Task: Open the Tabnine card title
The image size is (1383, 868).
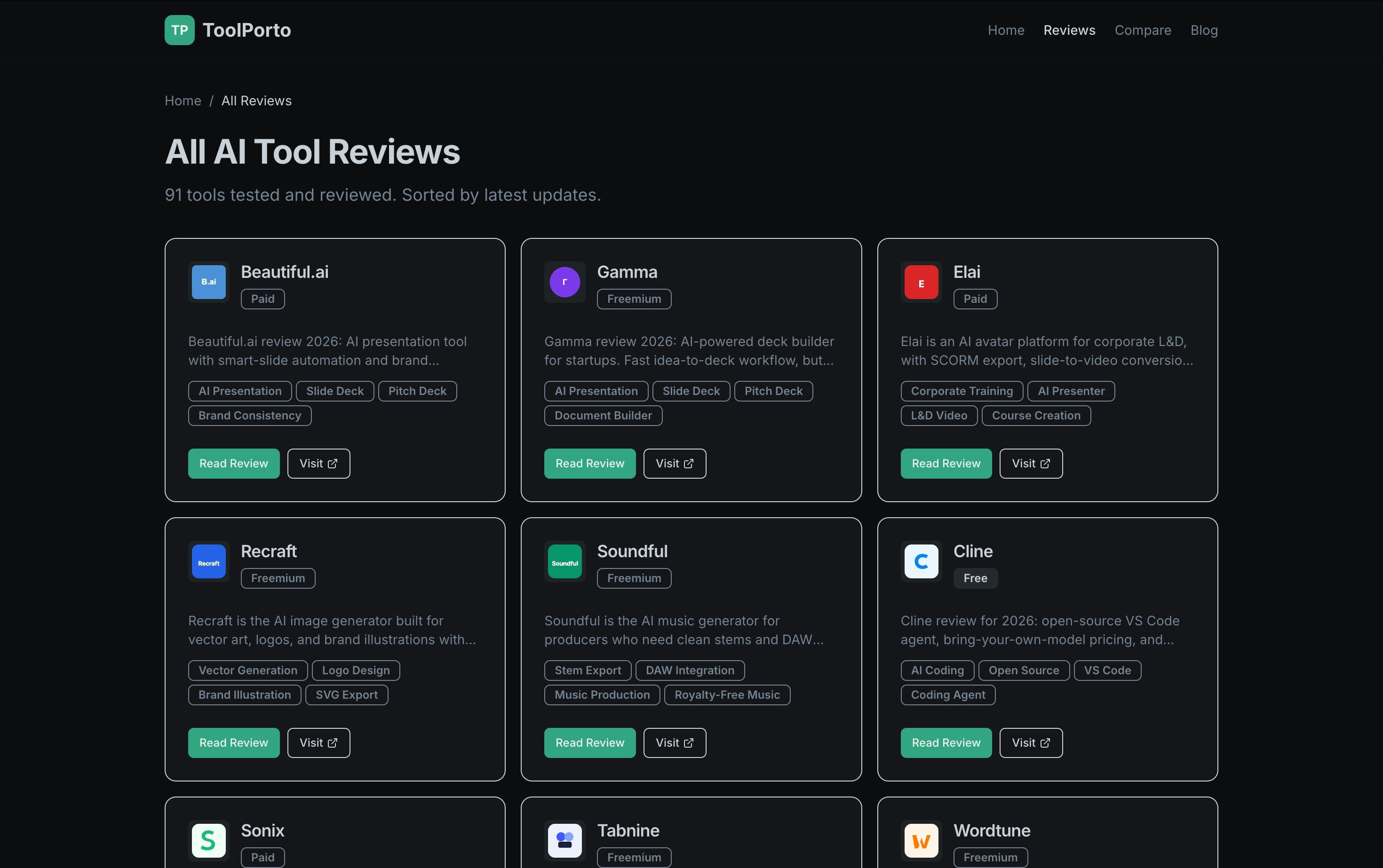Action: 628,831
